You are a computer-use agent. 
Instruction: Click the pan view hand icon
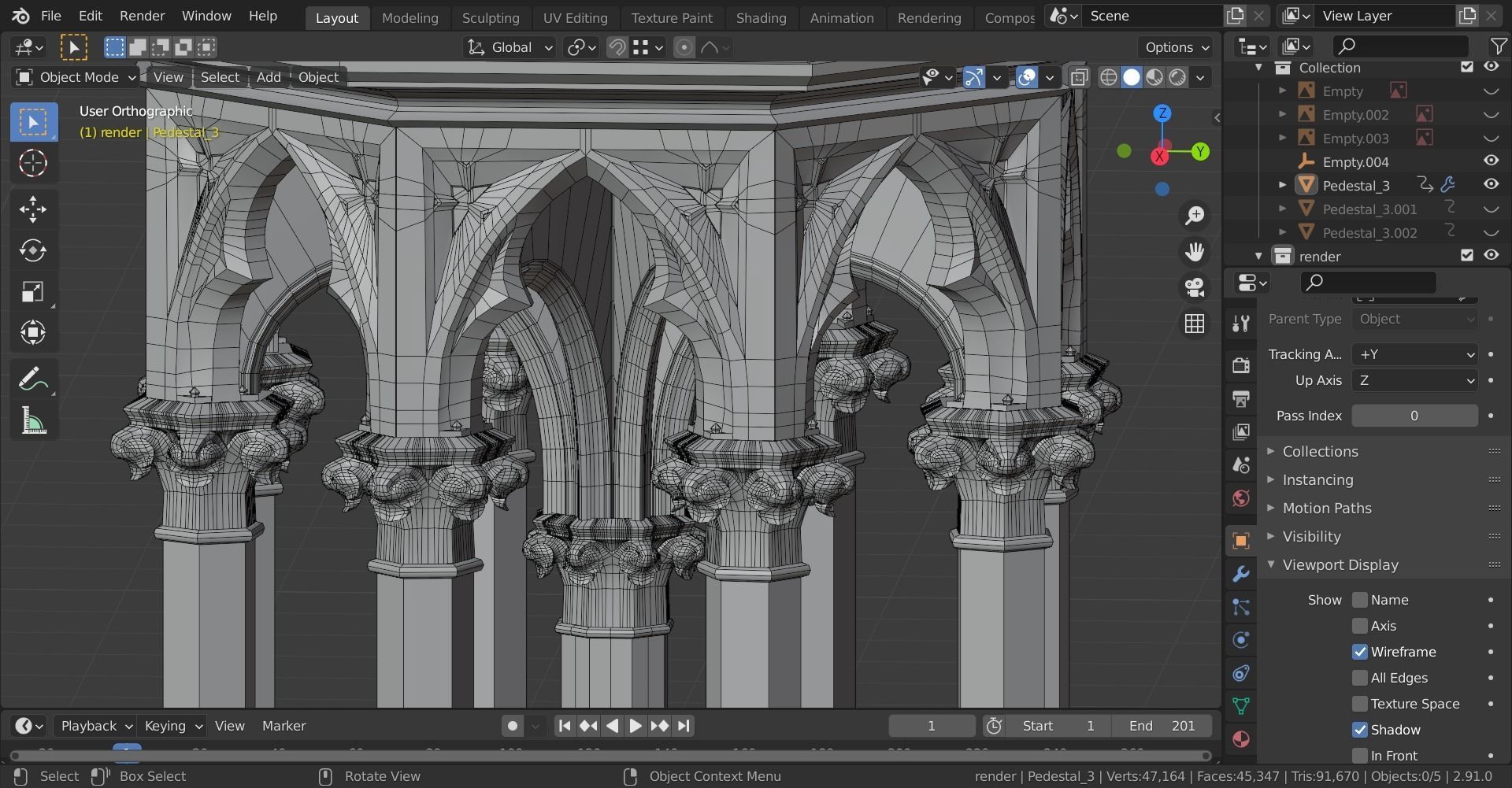pos(1195,252)
